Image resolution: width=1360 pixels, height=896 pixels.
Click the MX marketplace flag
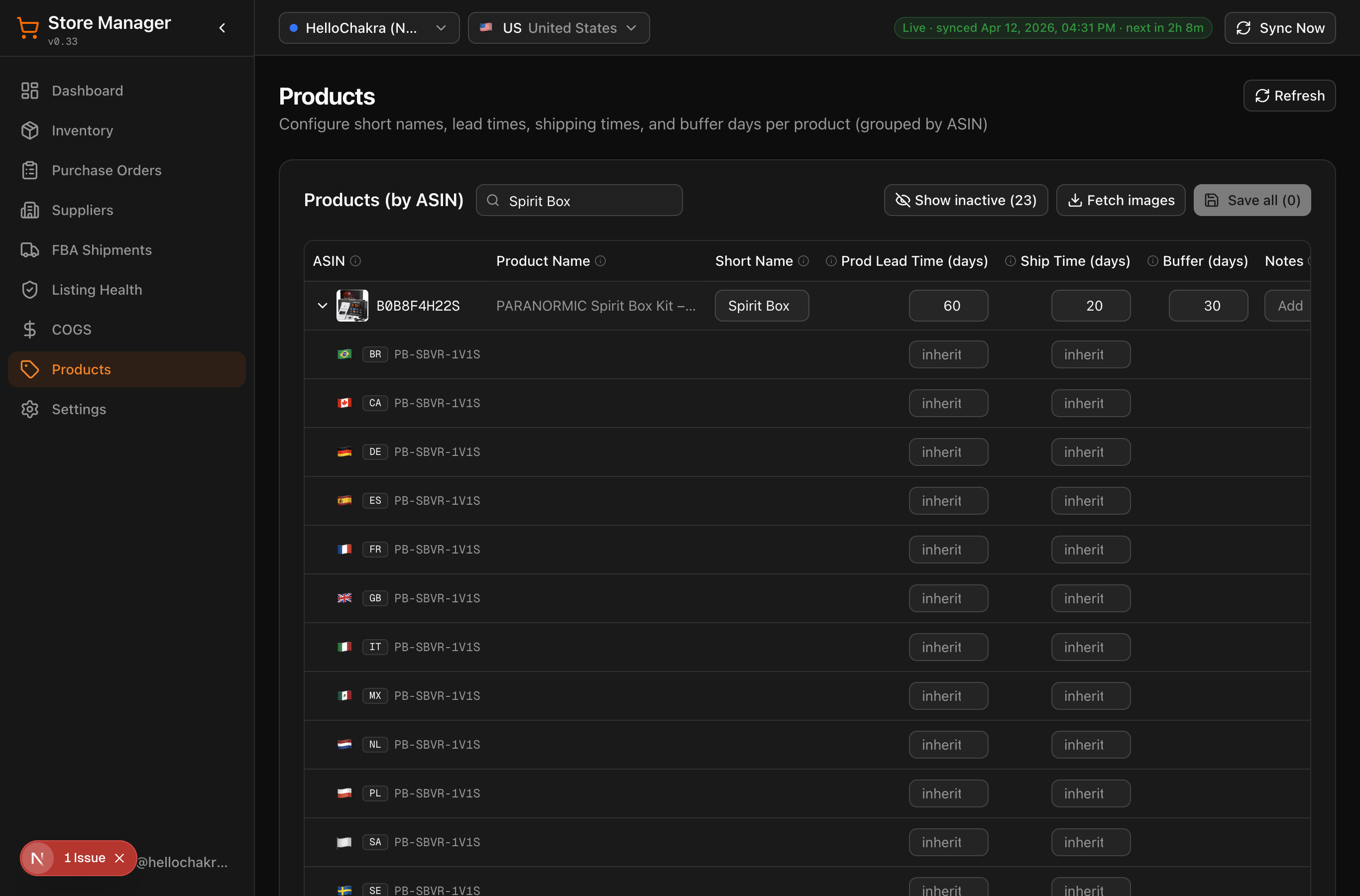(344, 695)
